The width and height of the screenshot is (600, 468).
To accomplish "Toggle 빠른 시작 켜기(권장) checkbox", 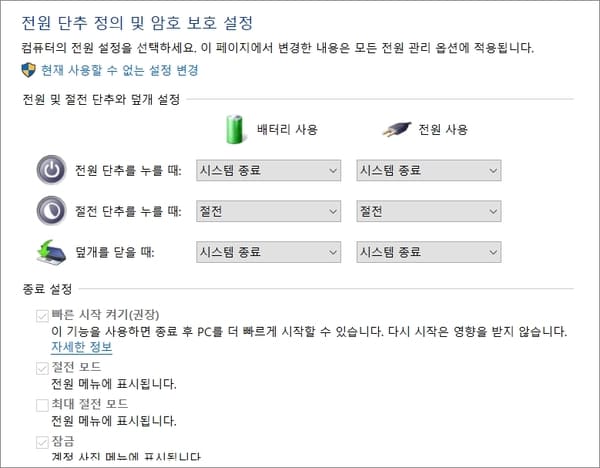I will (x=42, y=316).
